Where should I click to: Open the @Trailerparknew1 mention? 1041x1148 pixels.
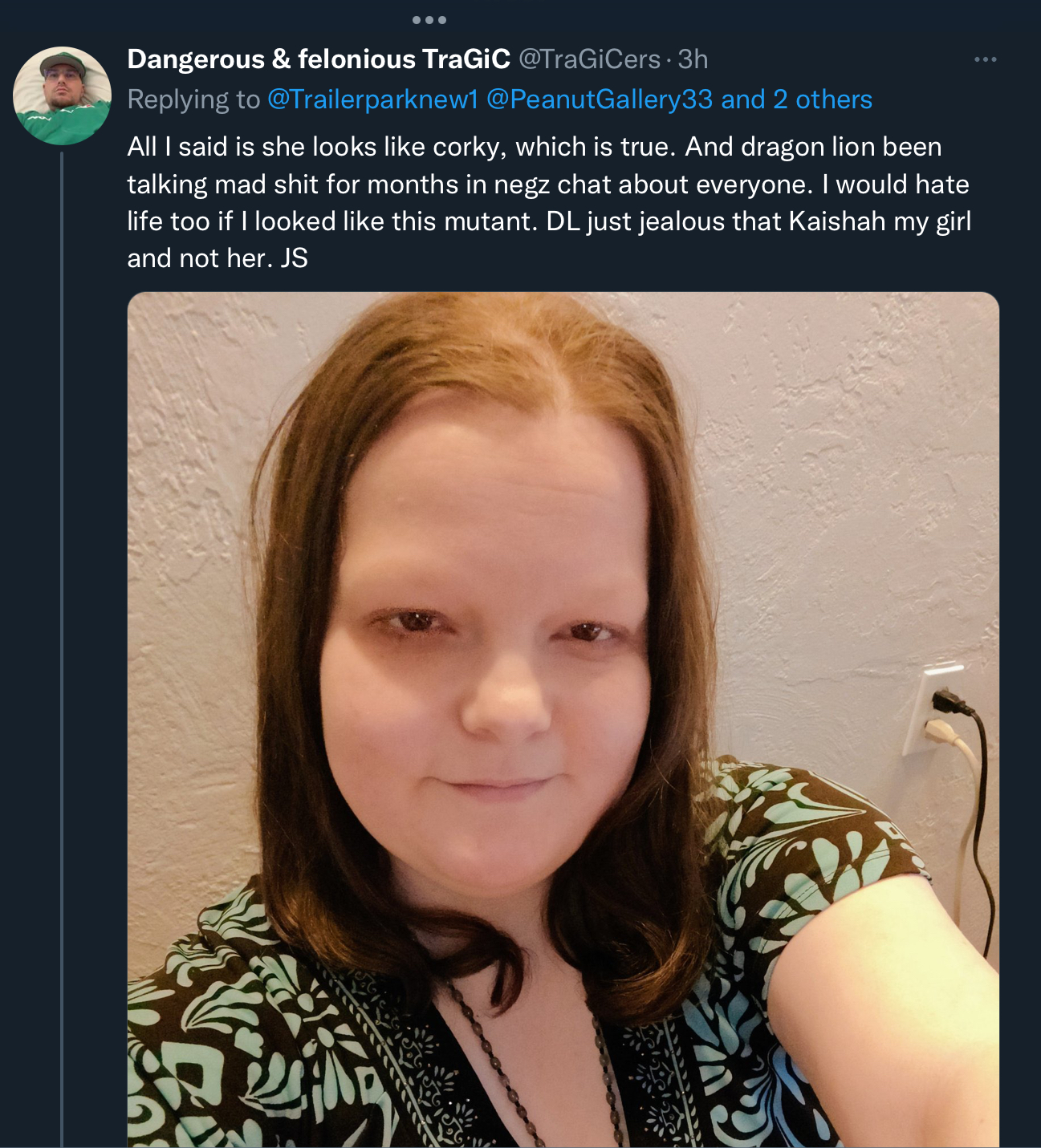[x=372, y=99]
